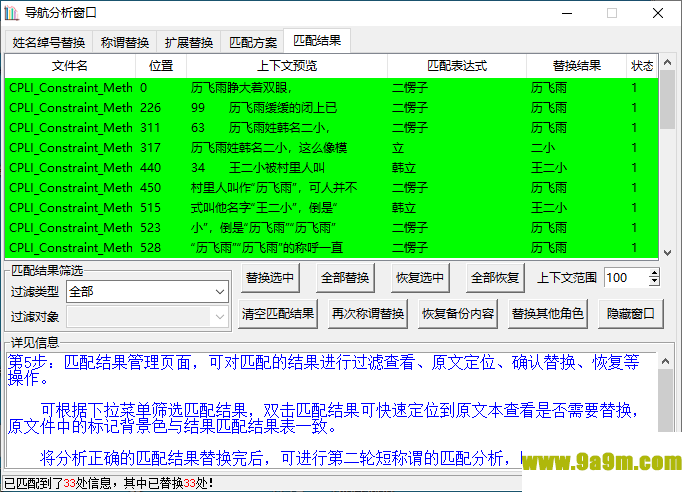Image resolution: width=682 pixels, height=492 pixels.
Task: Close the 导航分析窗口 window
Action: coord(658,13)
